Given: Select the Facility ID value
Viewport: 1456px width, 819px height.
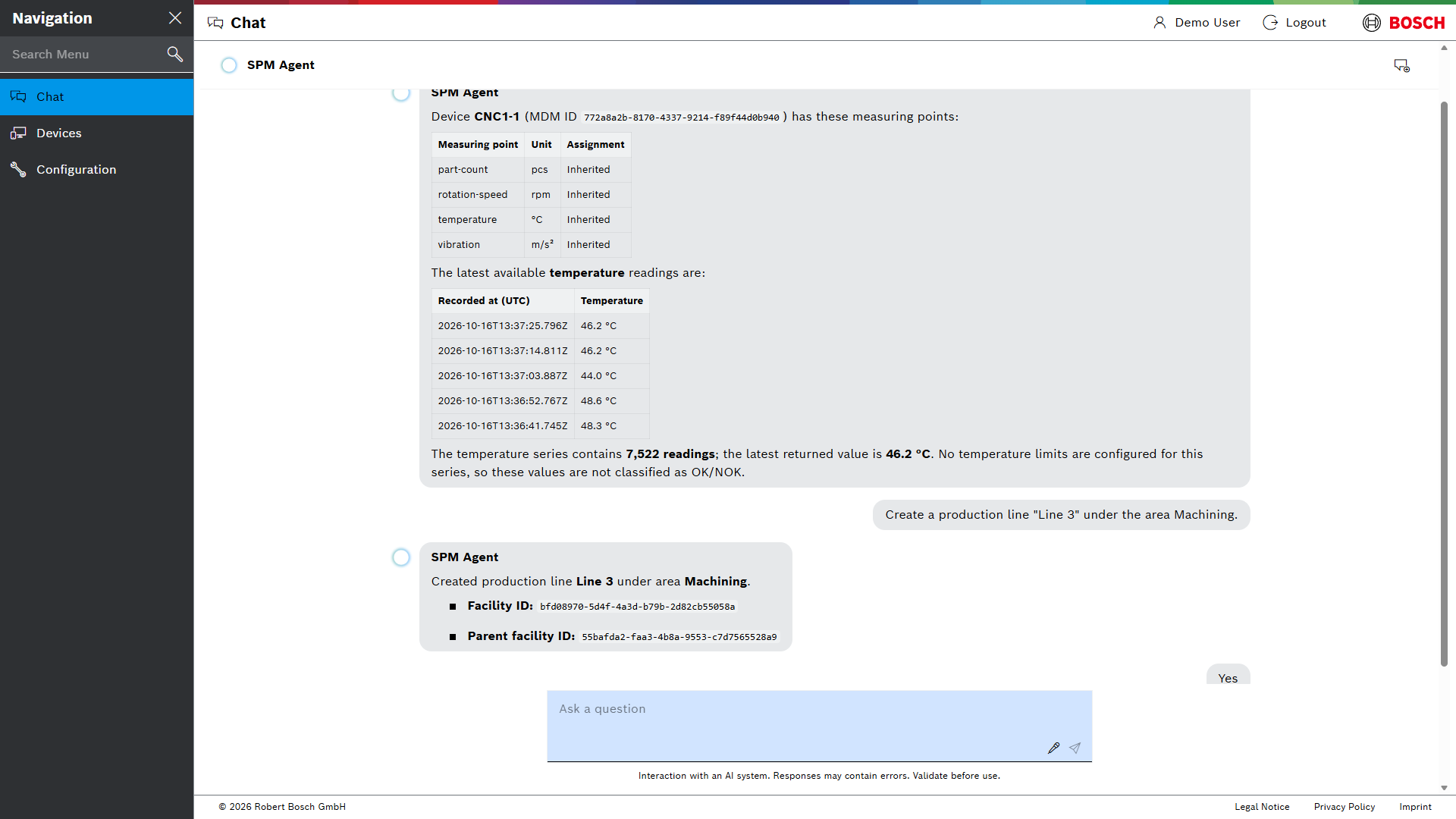Looking at the screenshot, I should point(637,607).
